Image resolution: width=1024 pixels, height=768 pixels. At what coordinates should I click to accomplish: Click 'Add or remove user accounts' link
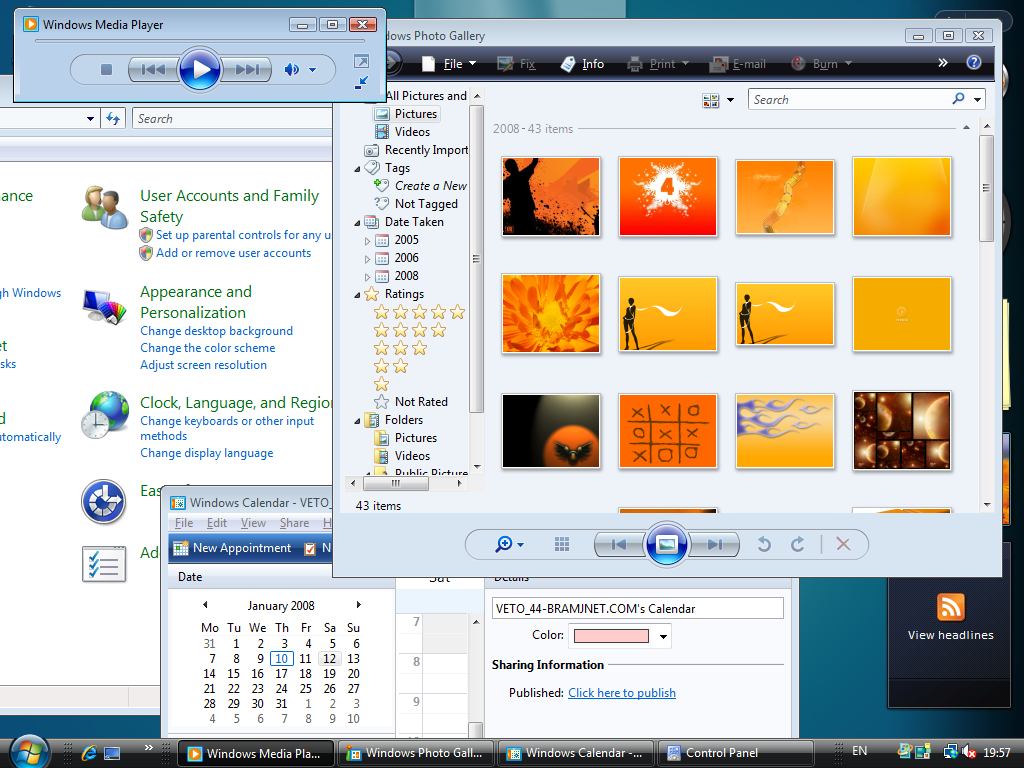233,253
